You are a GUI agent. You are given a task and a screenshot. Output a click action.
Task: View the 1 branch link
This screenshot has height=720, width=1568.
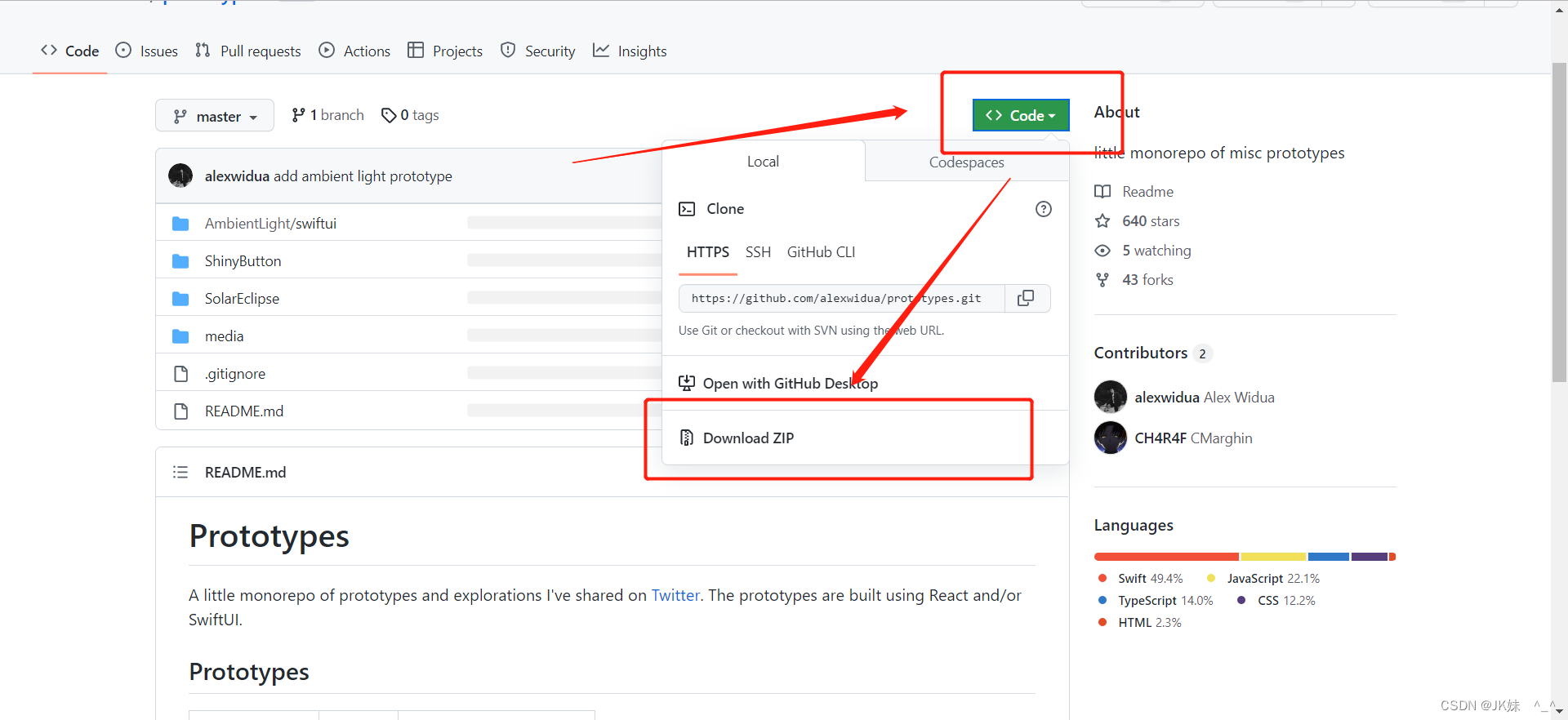tap(327, 115)
